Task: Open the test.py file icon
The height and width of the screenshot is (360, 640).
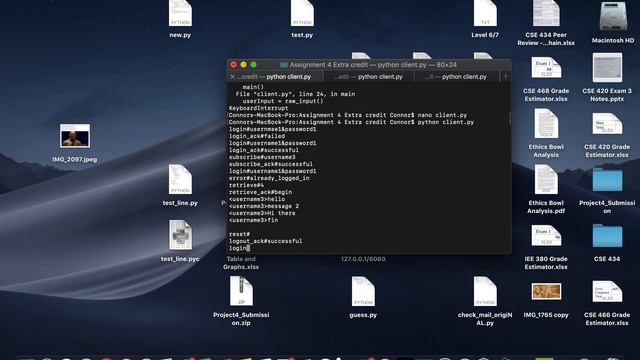Action: pyautogui.click(x=302, y=13)
